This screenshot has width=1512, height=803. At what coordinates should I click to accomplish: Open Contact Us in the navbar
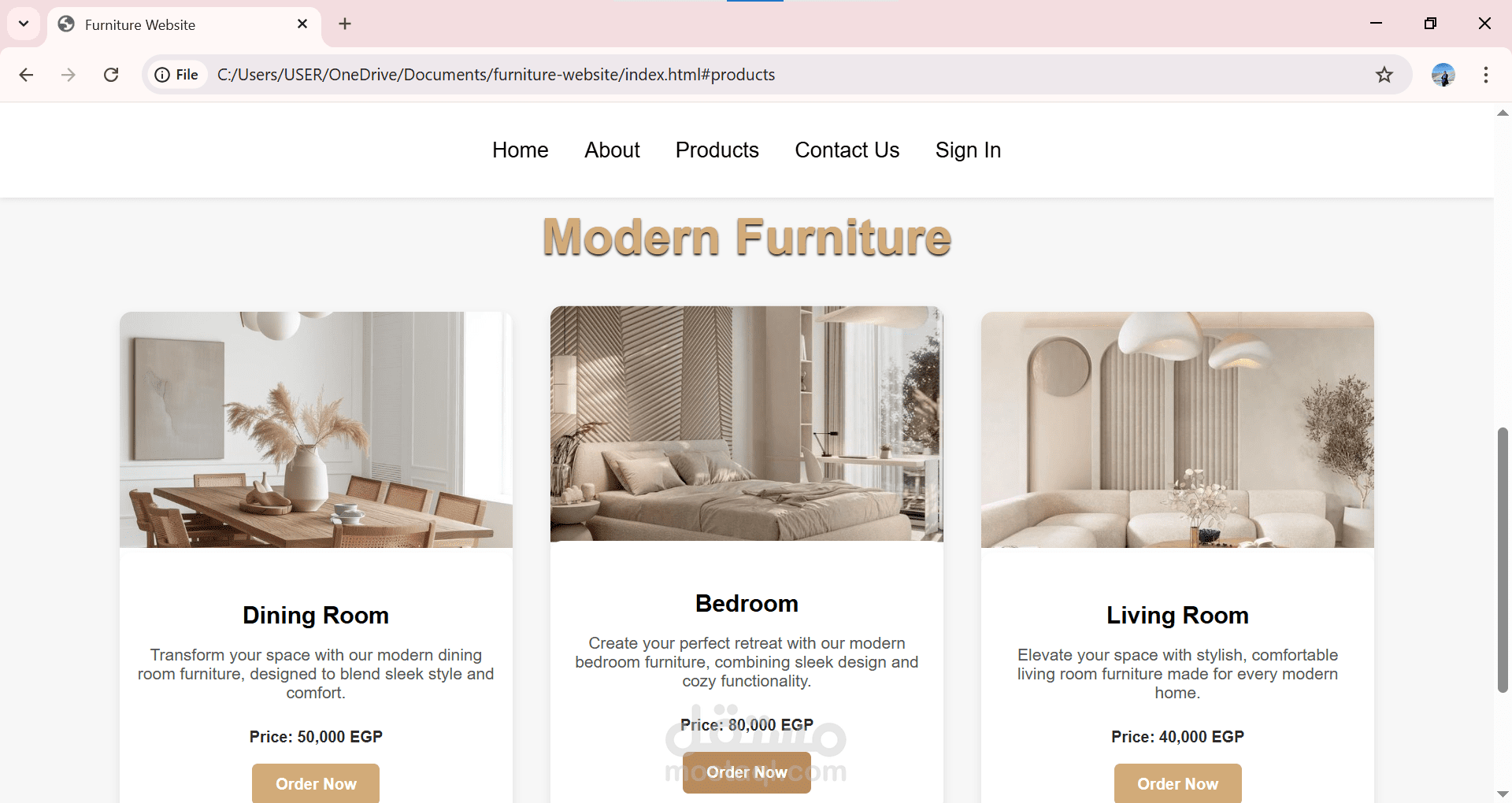(x=847, y=150)
